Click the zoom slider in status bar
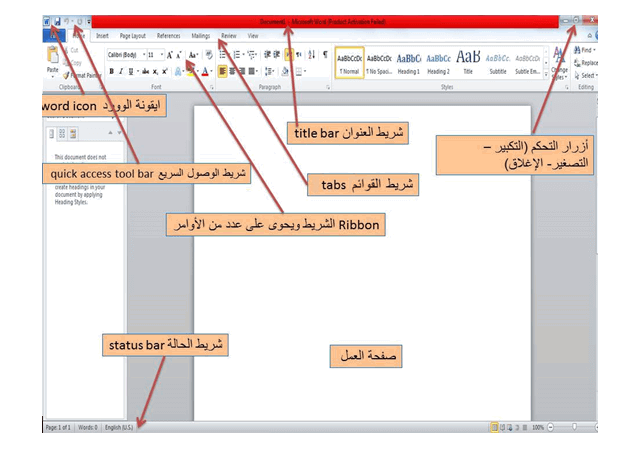This screenshot has height=450, width=631. (574, 427)
